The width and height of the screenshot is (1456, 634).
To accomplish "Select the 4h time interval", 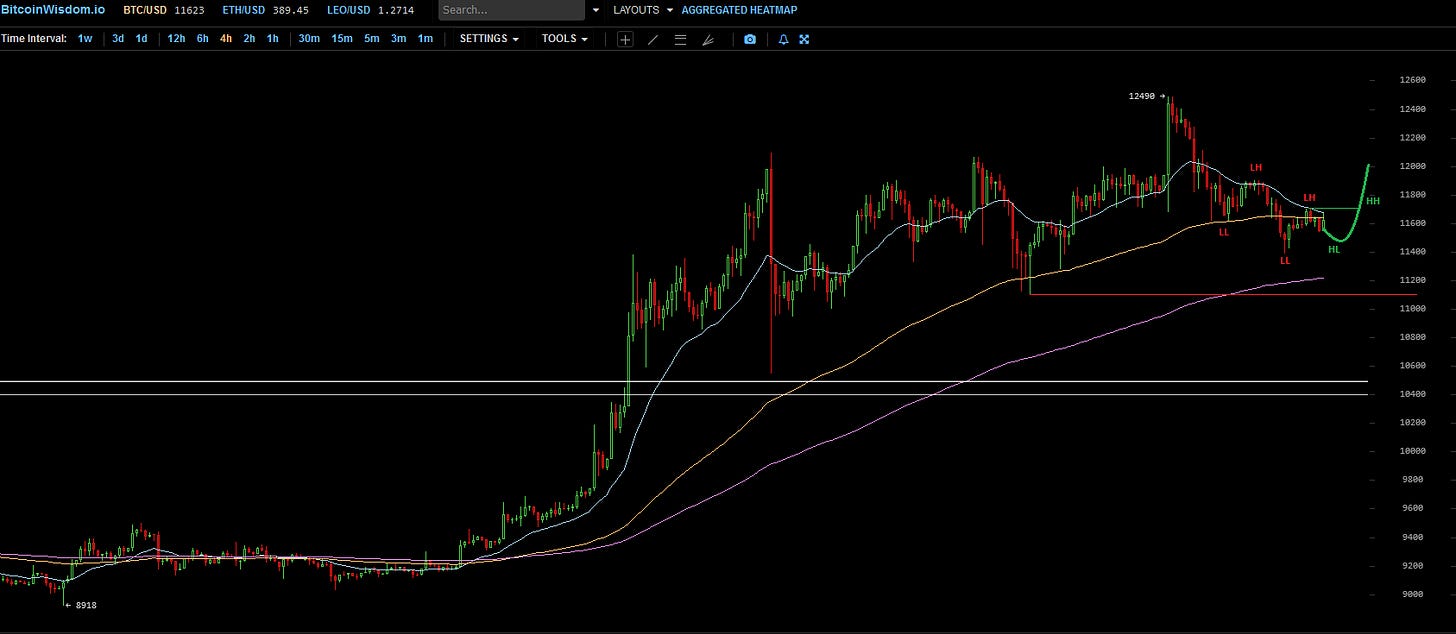I will (x=226, y=39).
